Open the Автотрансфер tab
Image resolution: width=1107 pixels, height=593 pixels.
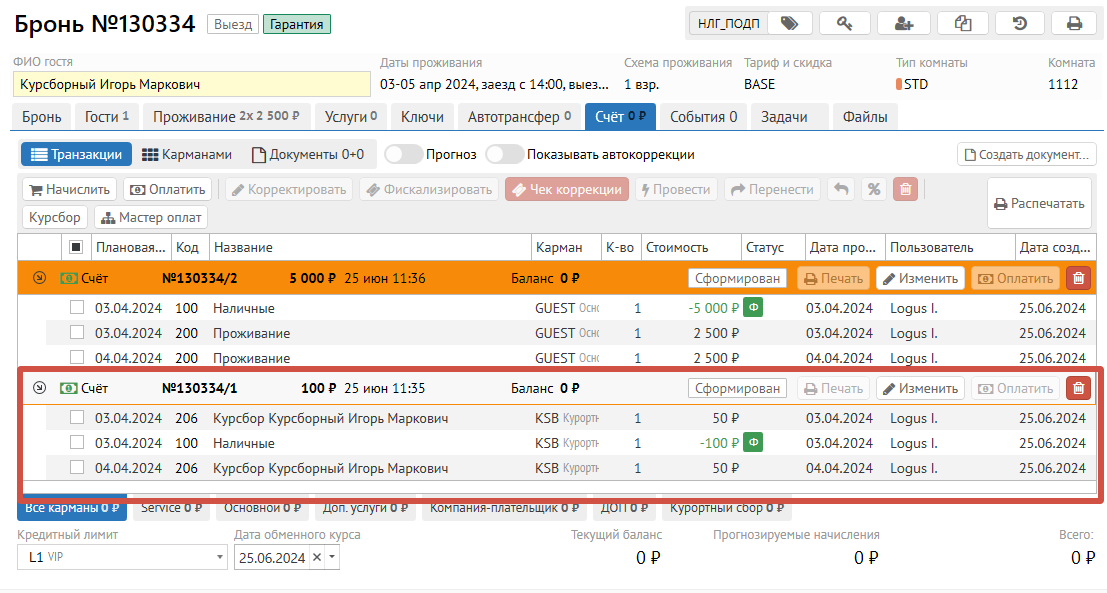pos(518,117)
